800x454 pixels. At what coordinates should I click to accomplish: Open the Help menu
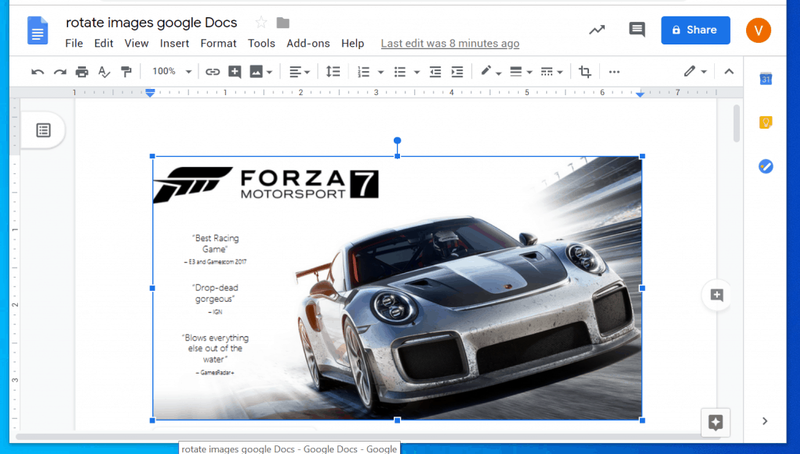click(x=353, y=43)
